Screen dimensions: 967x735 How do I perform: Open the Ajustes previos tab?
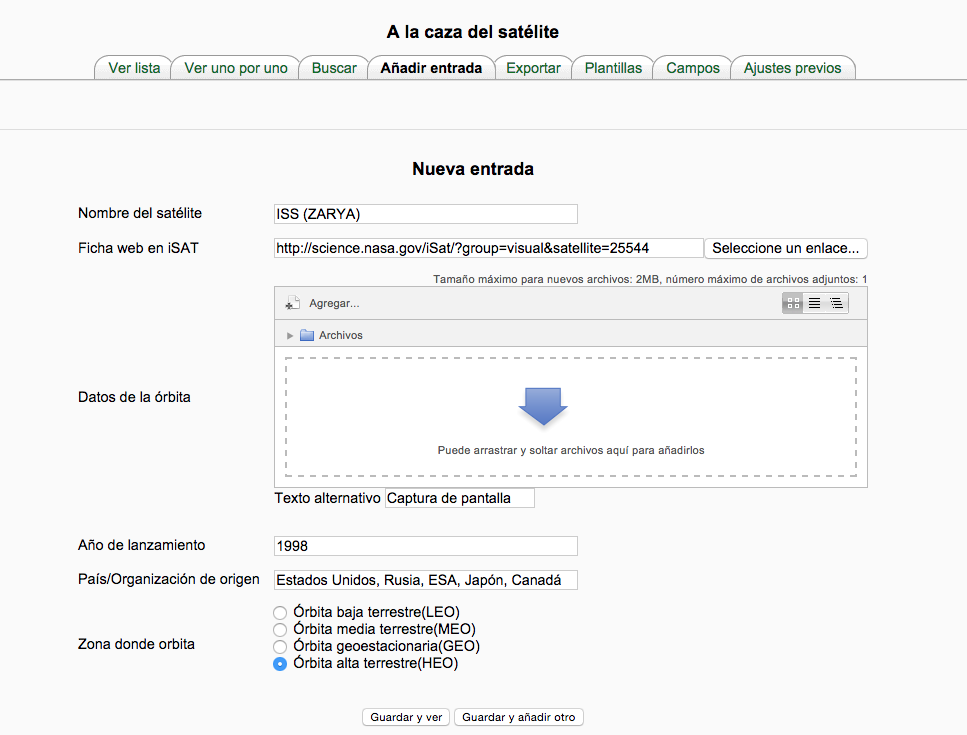pyautogui.click(x=792, y=68)
